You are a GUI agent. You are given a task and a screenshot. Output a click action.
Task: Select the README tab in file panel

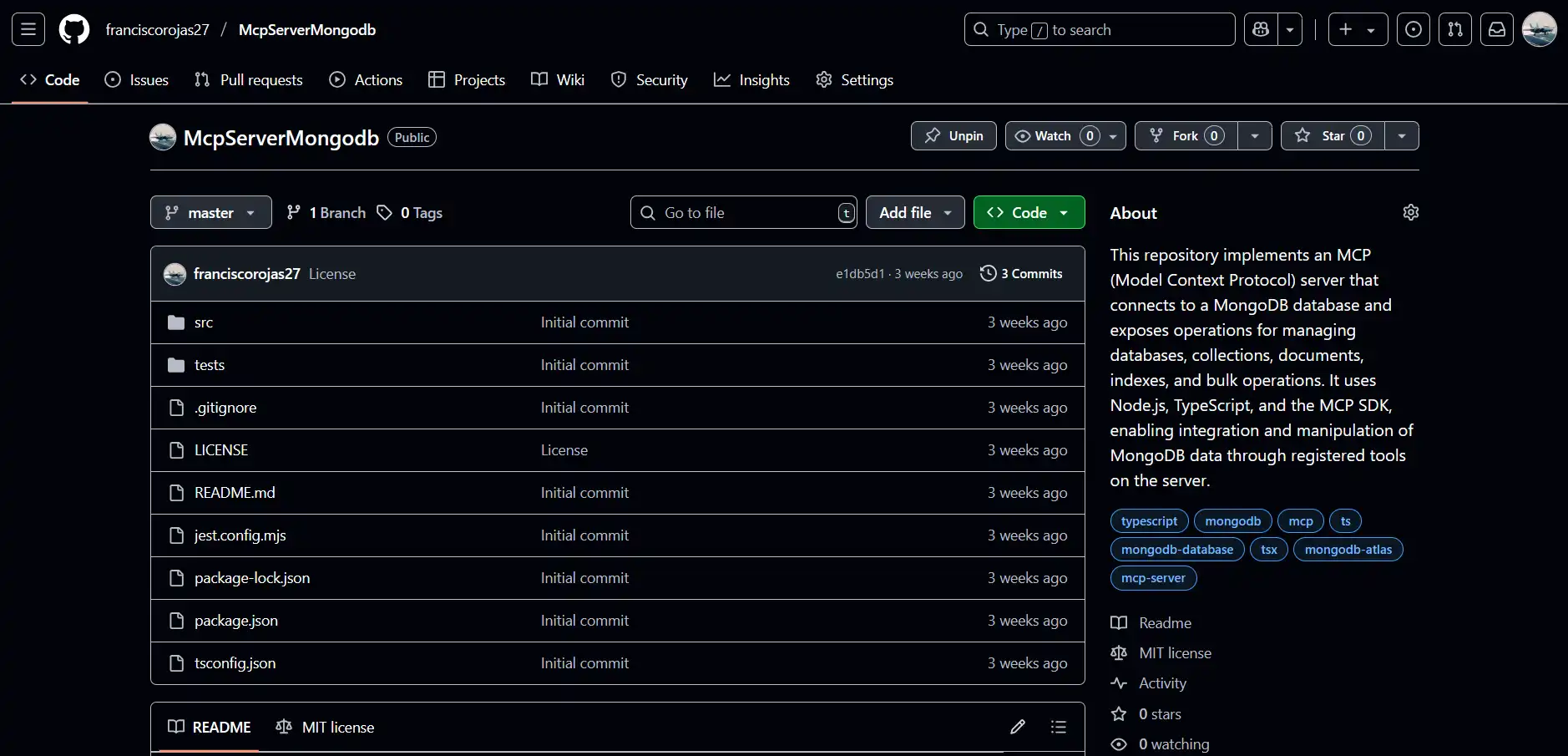click(209, 728)
